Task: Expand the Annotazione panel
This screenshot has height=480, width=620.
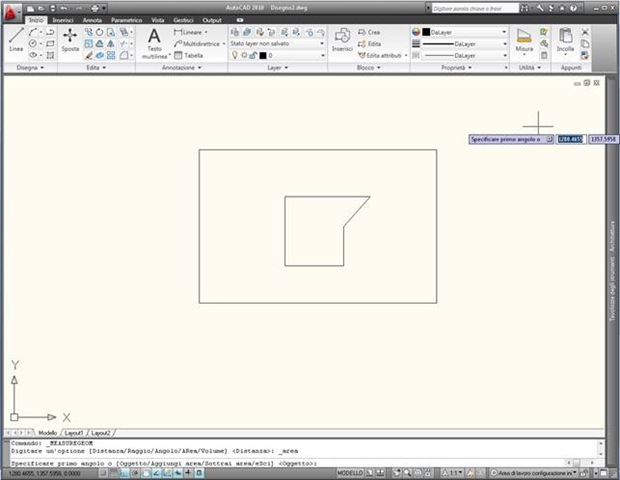Action: 181,68
